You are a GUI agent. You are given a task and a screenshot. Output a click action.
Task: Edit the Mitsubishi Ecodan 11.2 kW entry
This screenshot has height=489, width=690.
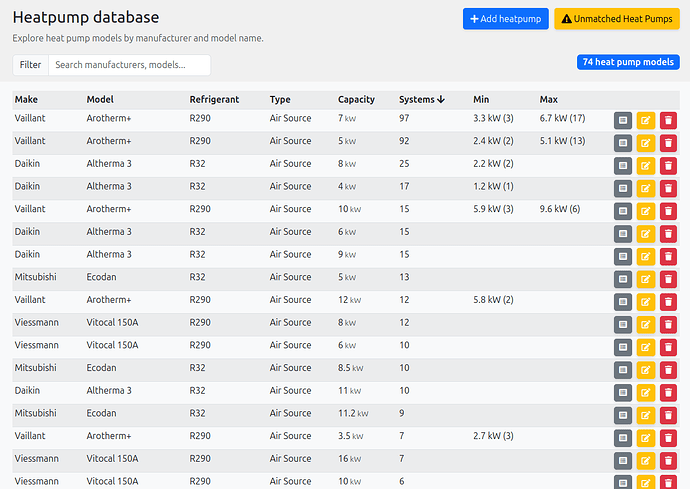[x=645, y=415]
